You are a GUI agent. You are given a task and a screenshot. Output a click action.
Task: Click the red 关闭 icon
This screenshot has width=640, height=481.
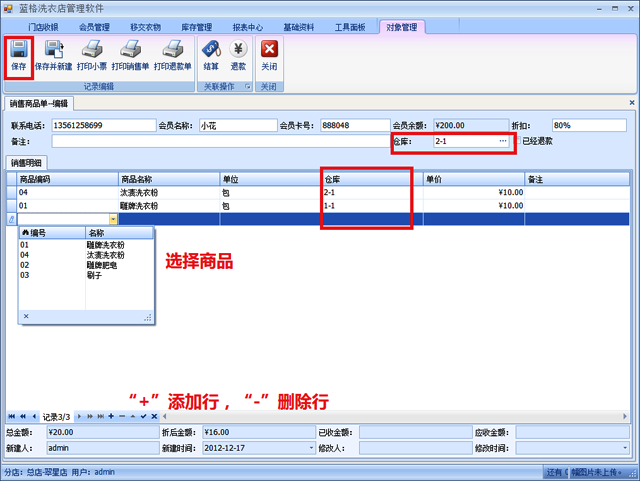tap(269, 50)
